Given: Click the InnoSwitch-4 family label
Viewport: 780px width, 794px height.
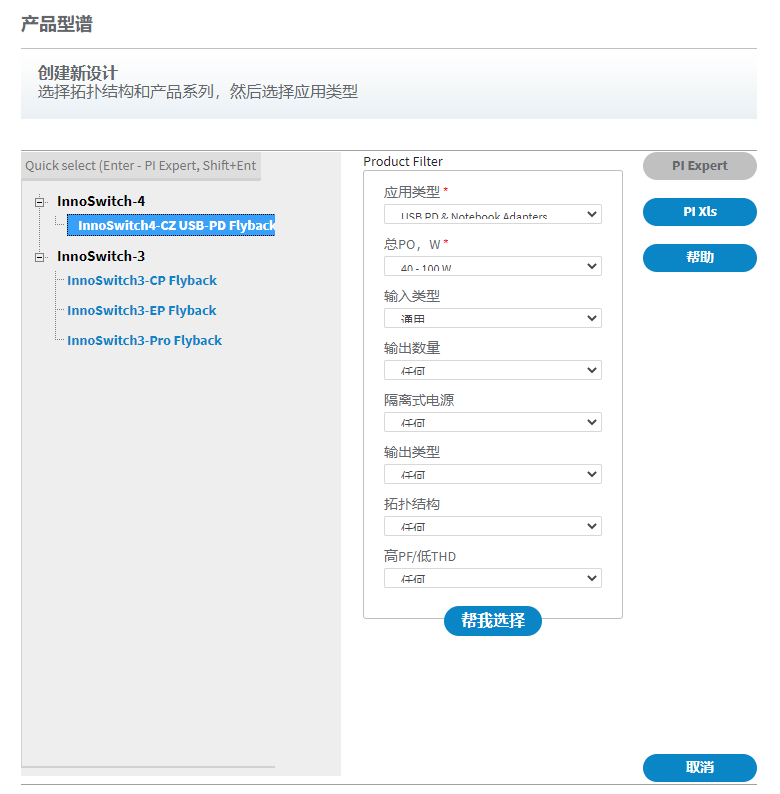Looking at the screenshot, I should (101, 202).
